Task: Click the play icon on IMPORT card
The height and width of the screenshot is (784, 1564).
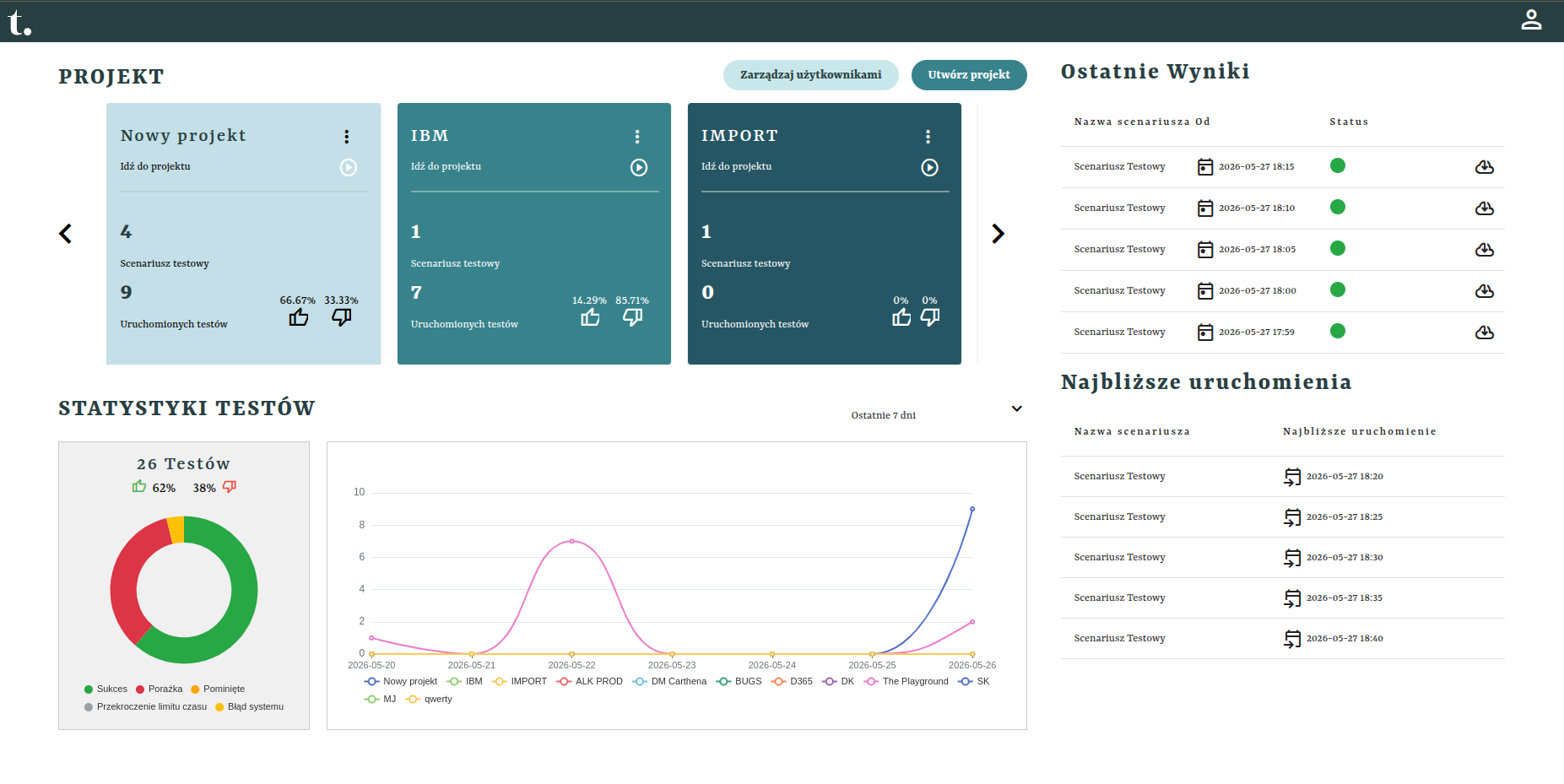Action: click(x=929, y=167)
